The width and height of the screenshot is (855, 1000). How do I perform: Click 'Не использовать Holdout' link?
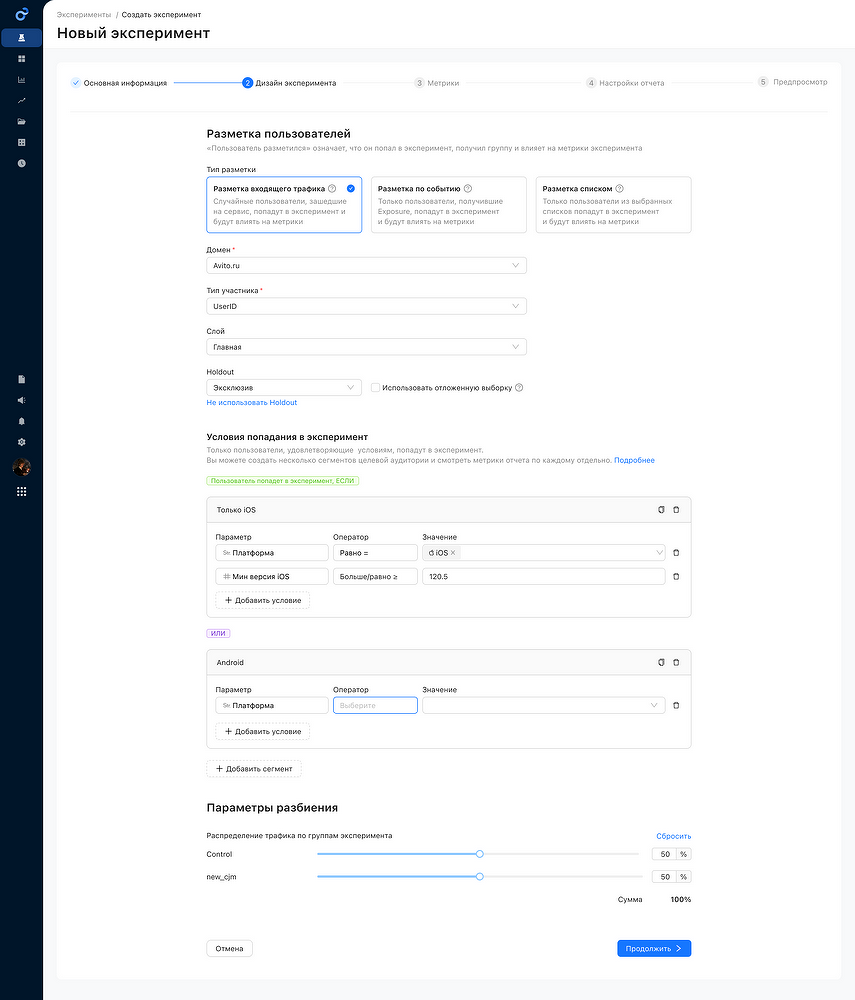(251, 403)
